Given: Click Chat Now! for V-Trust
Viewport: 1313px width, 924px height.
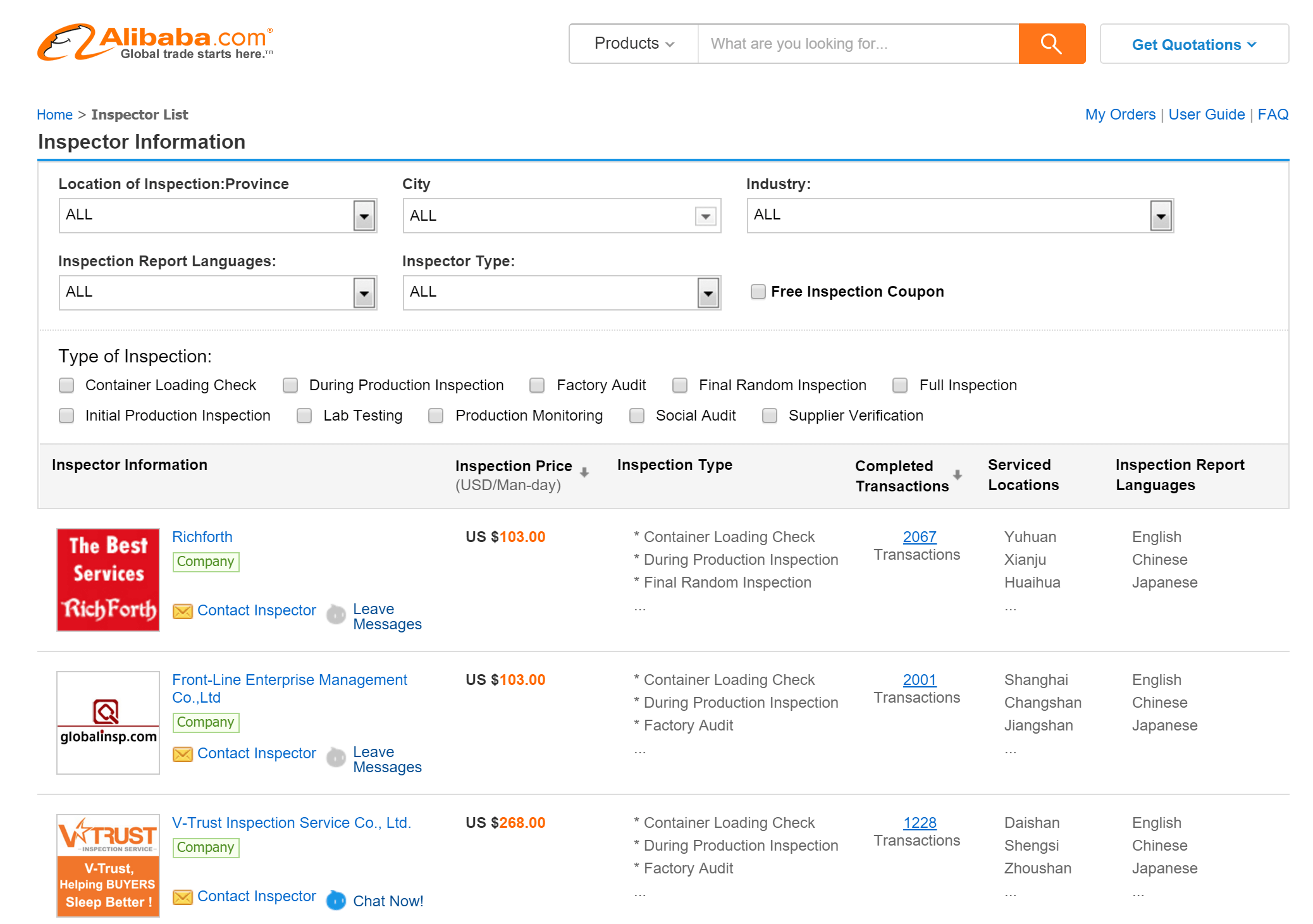Looking at the screenshot, I should pos(388,901).
